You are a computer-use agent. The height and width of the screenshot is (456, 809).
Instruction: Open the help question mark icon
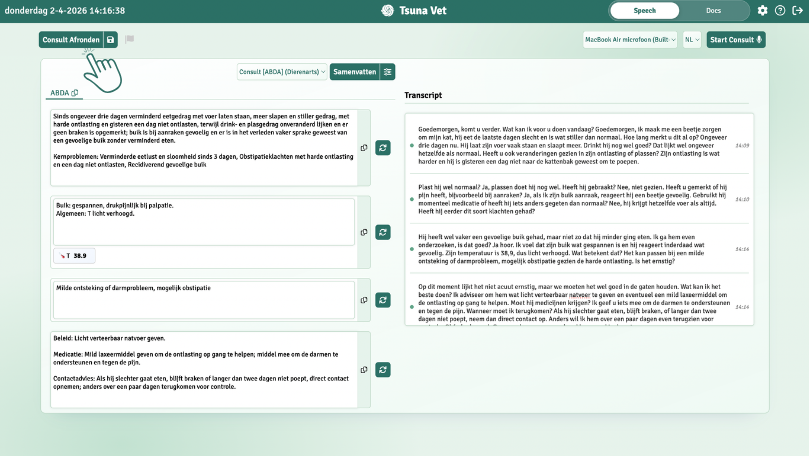pos(780,11)
